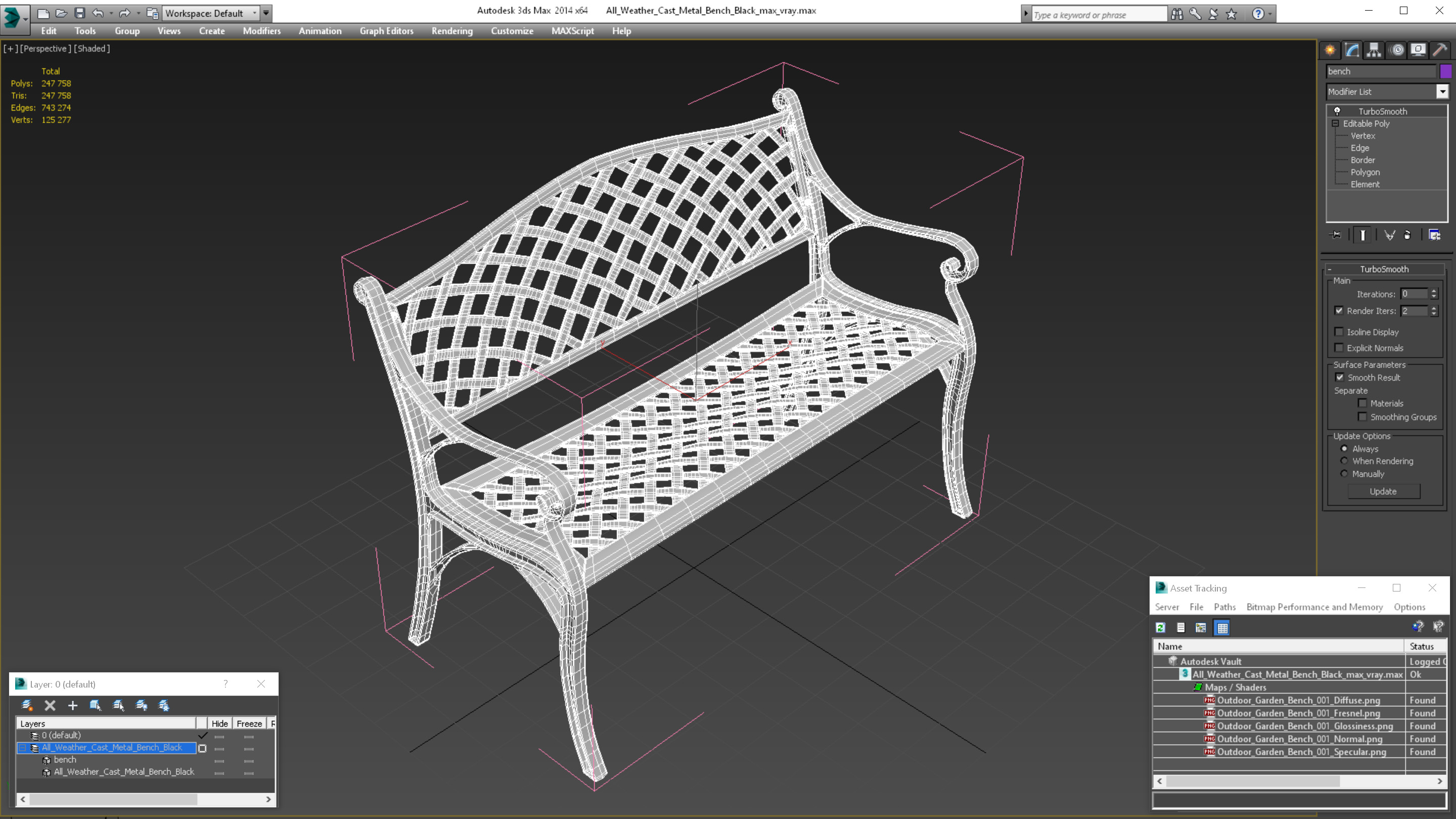Select the When Rendering radio option

coord(1344,461)
